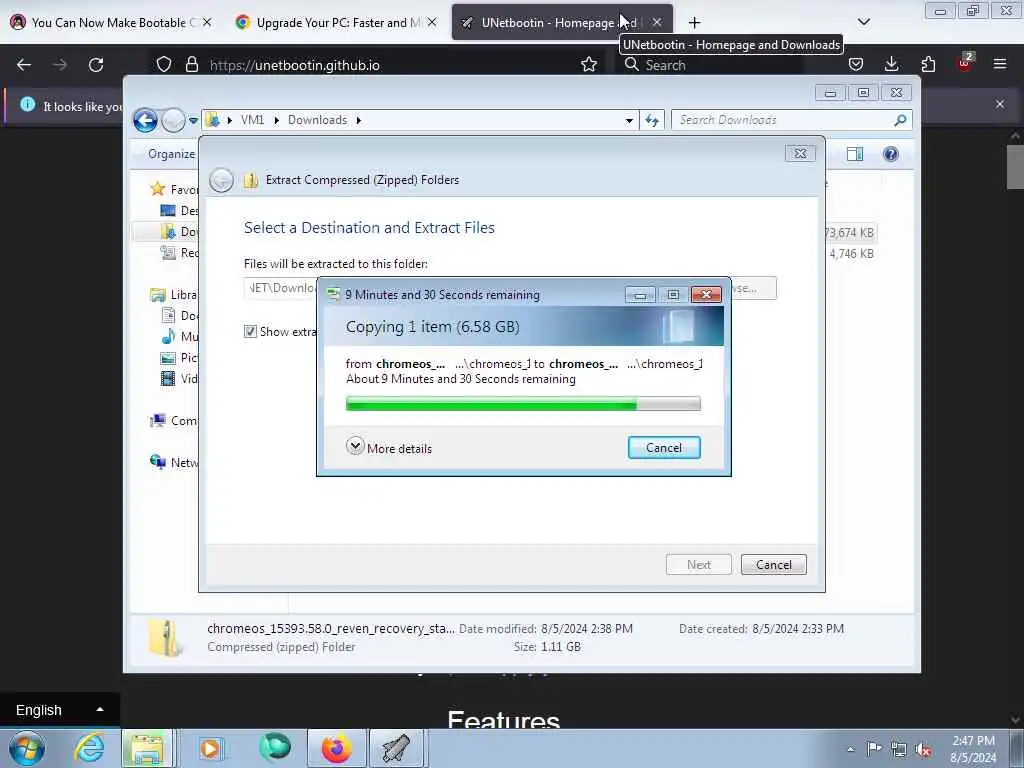The image size is (1024, 768).
Task: Select Libraries in navigation pane
Action: coord(174,295)
